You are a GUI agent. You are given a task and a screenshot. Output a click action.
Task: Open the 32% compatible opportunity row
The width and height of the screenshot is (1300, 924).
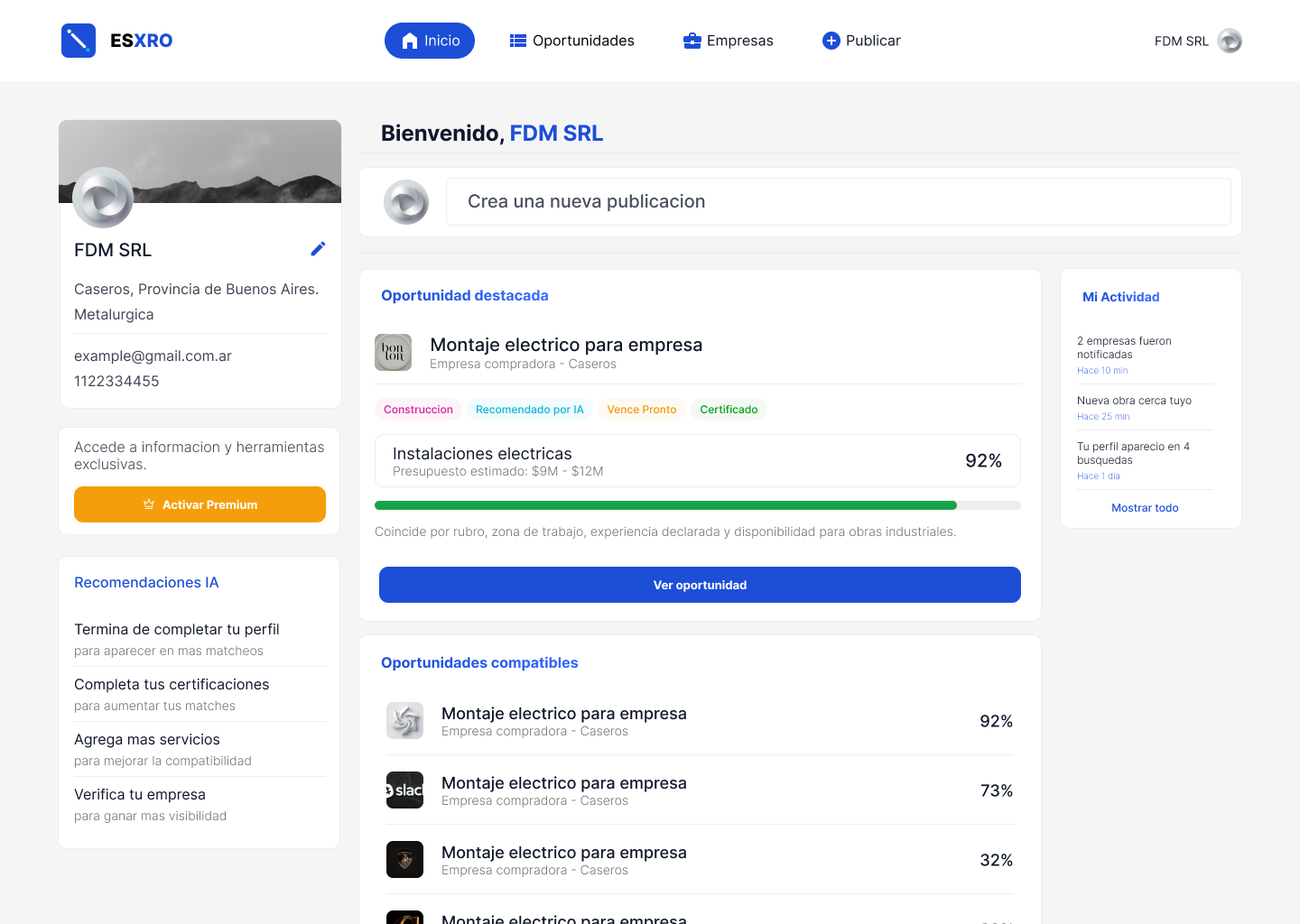click(700, 860)
